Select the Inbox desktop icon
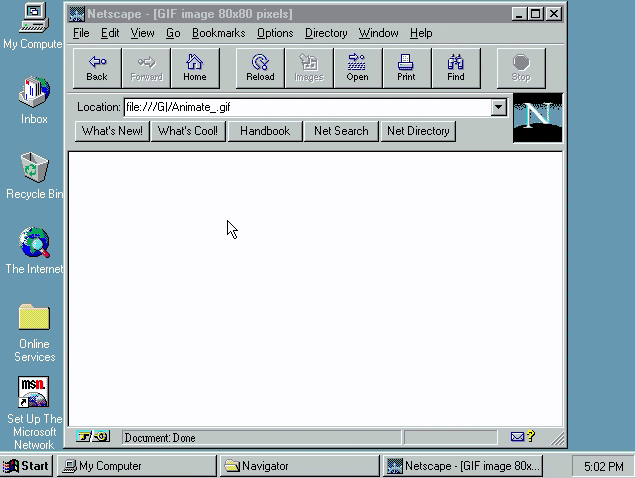635x478 pixels. click(x=34, y=100)
